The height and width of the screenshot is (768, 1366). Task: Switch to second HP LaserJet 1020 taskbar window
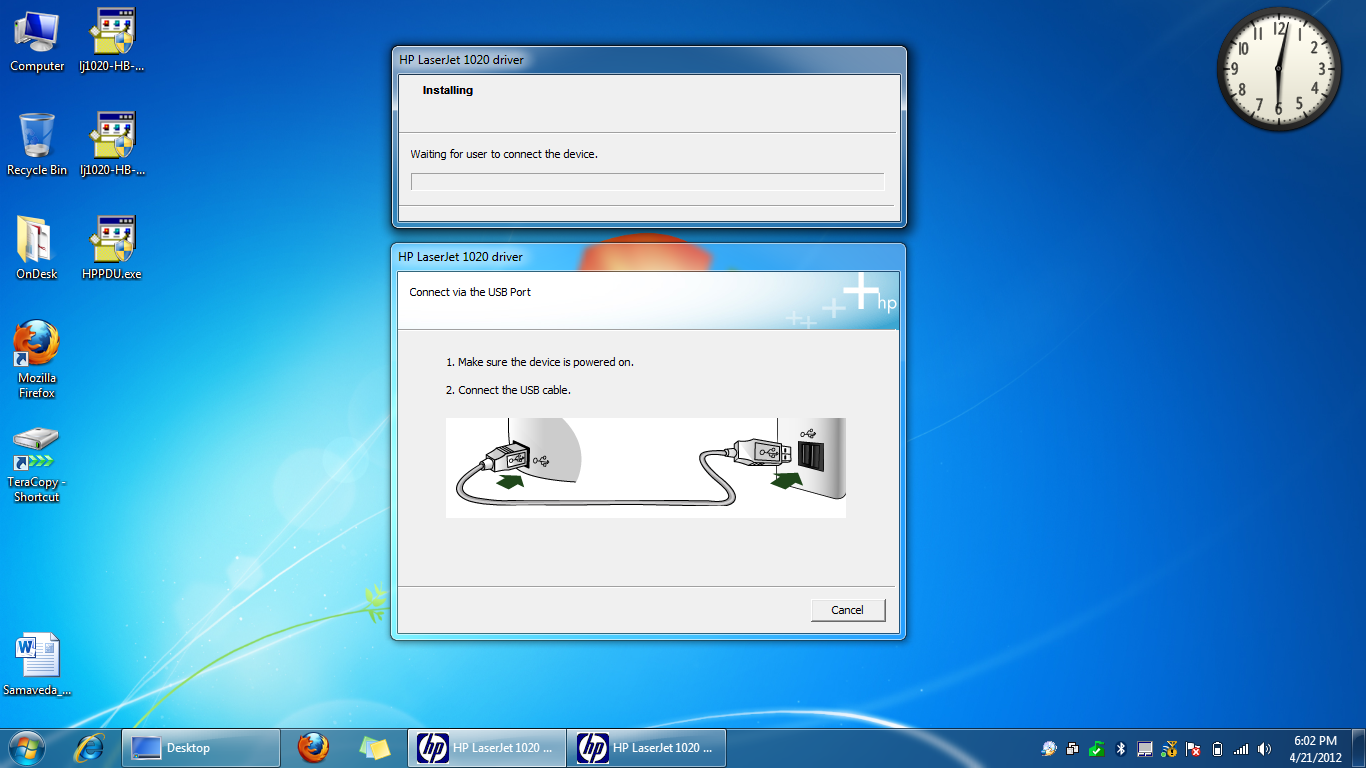click(647, 748)
